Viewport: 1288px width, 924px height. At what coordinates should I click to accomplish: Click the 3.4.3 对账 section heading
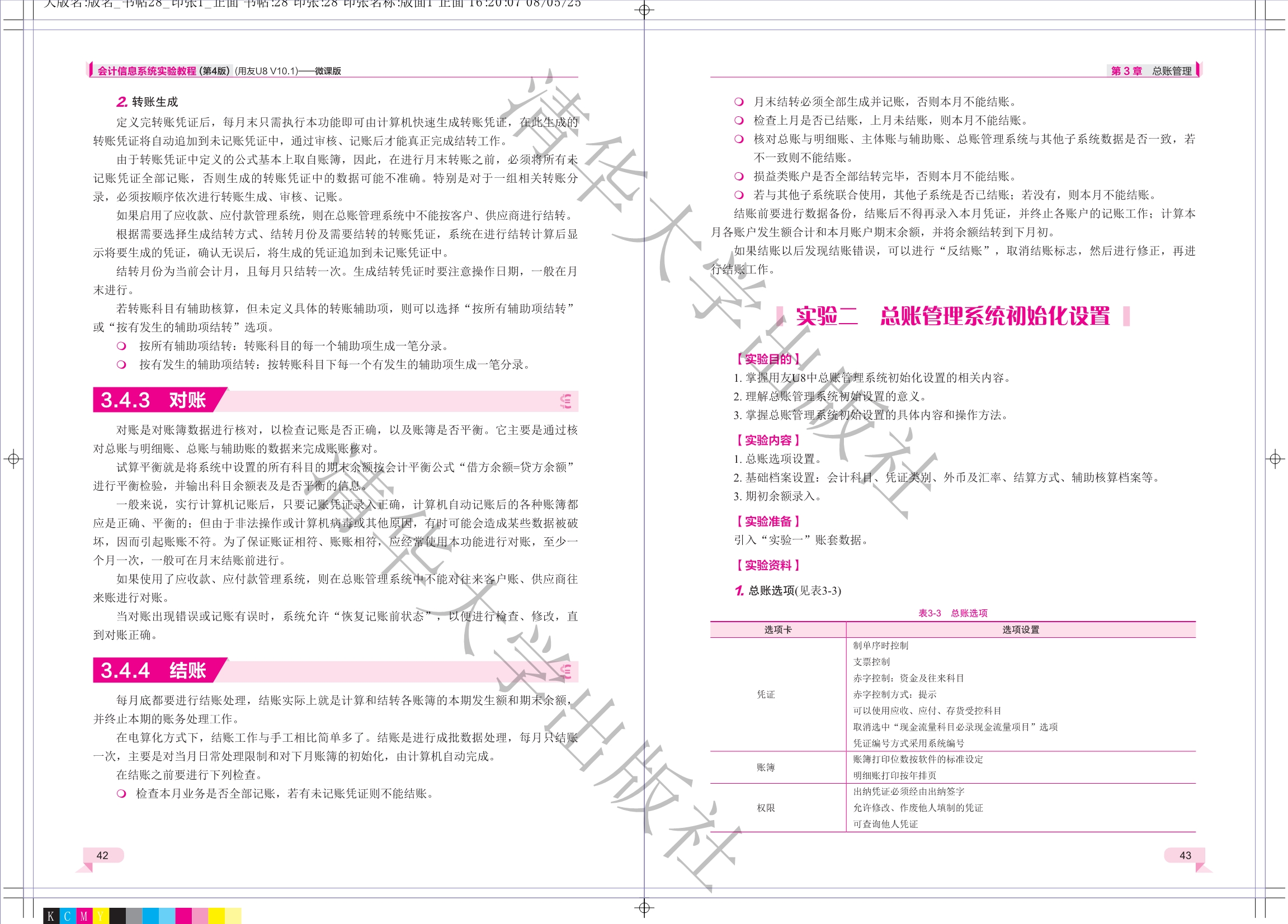pyautogui.click(x=153, y=400)
